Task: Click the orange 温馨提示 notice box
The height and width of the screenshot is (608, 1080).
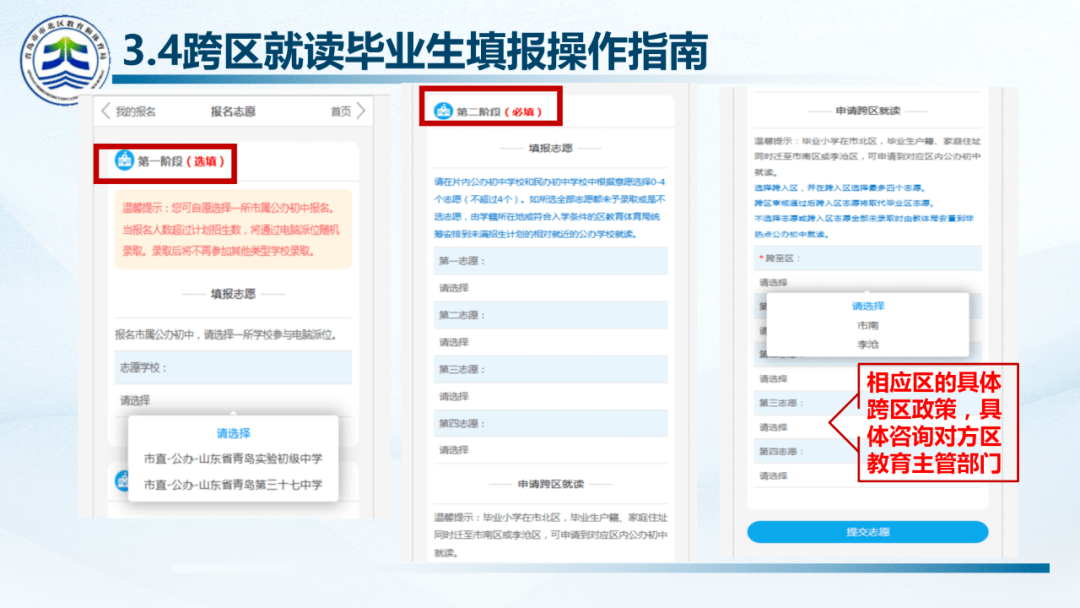Action: pyautogui.click(x=232, y=229)
